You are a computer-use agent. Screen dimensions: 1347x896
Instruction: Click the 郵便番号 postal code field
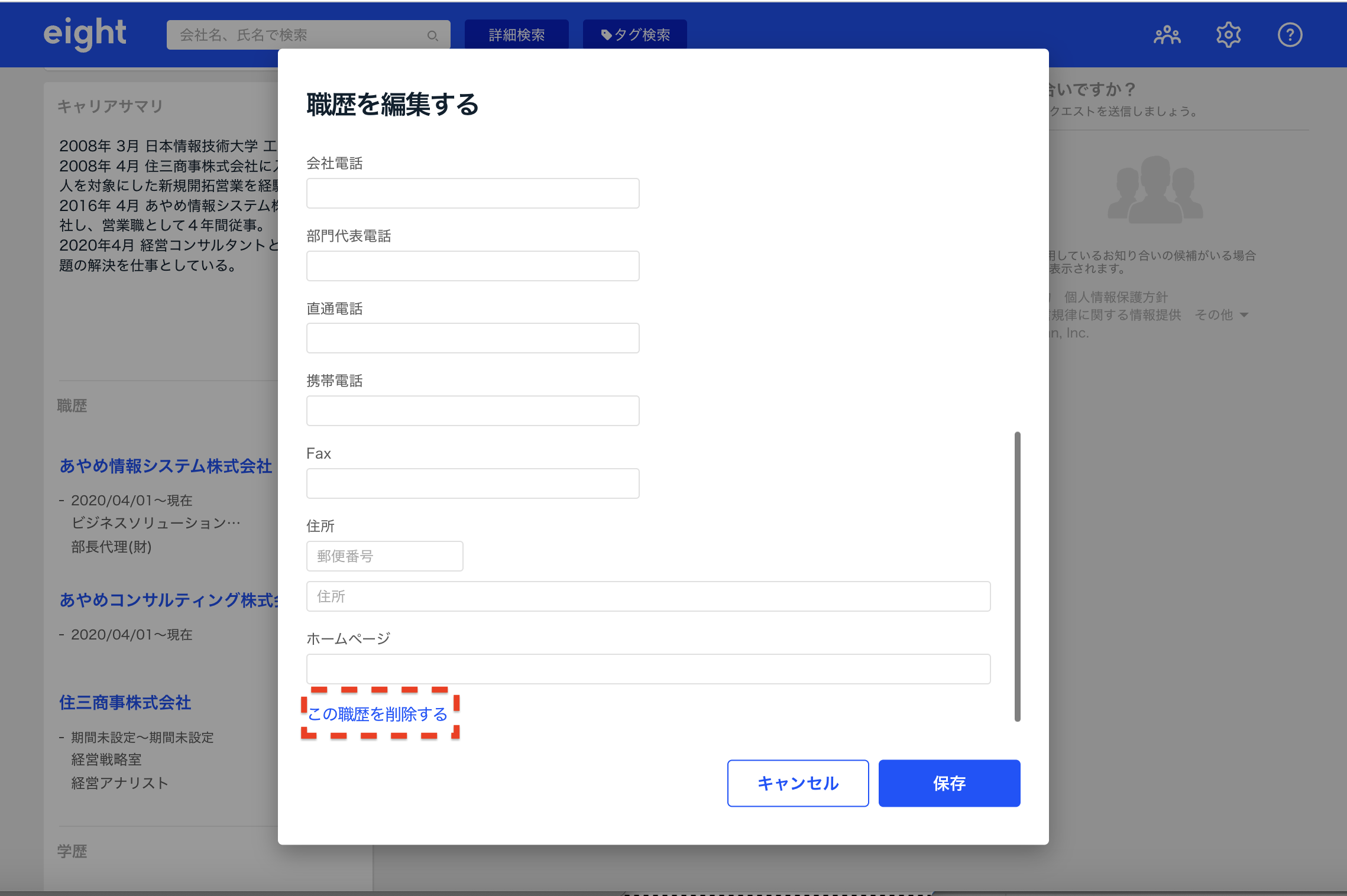[384, 556]
